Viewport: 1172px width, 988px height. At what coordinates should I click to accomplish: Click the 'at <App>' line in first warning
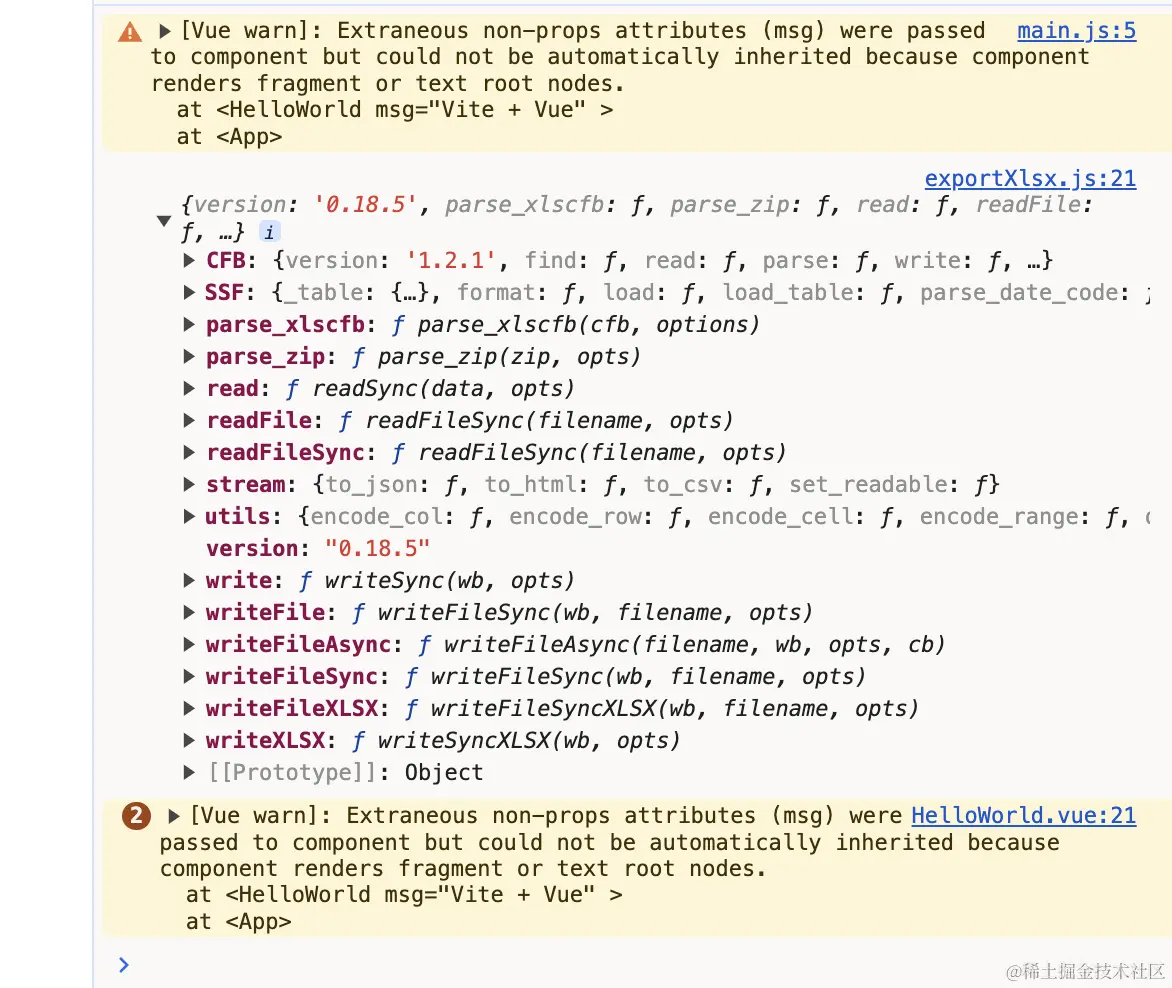[x=229, y=137]
